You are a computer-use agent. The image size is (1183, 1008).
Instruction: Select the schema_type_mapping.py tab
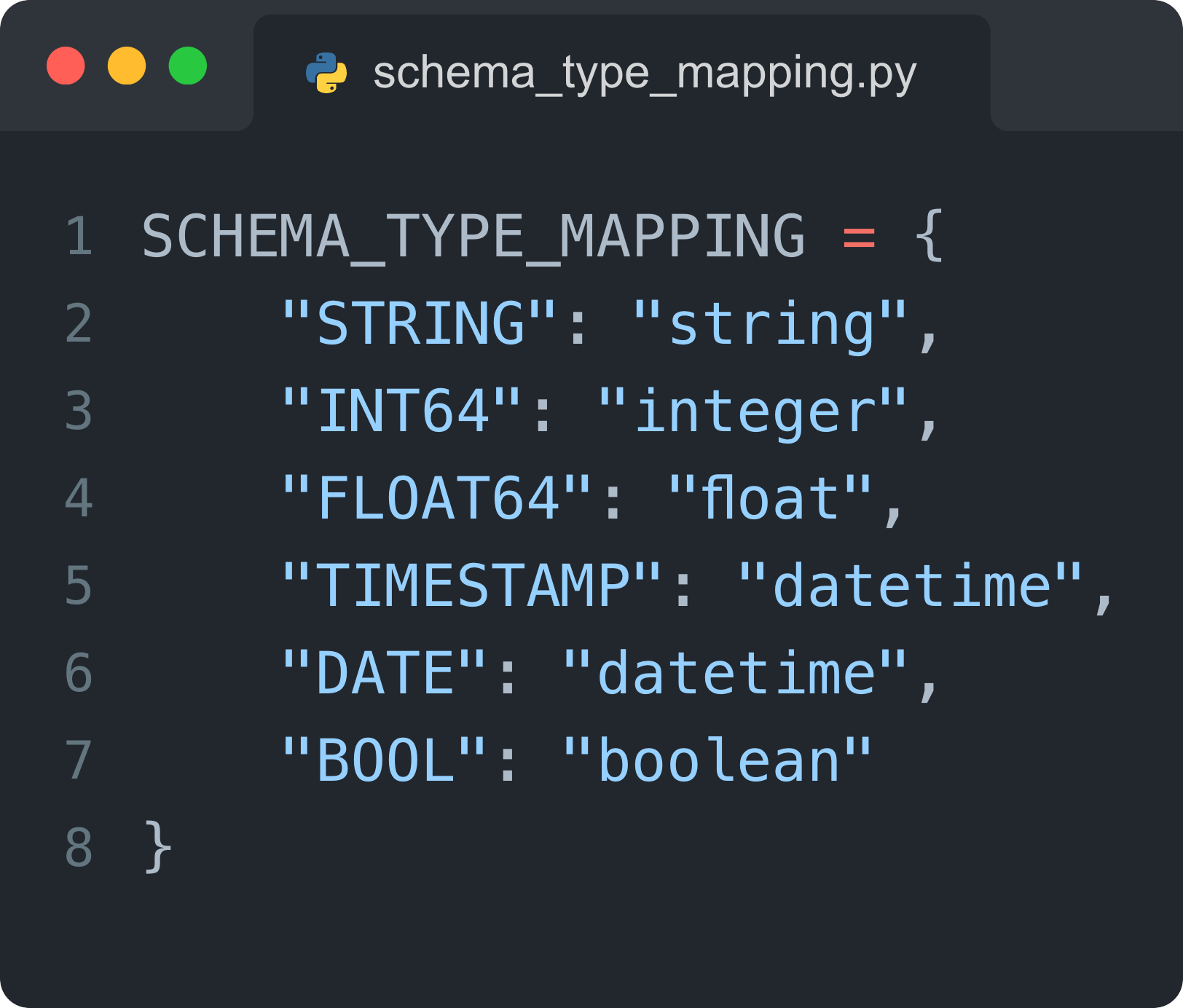[621, 73]
